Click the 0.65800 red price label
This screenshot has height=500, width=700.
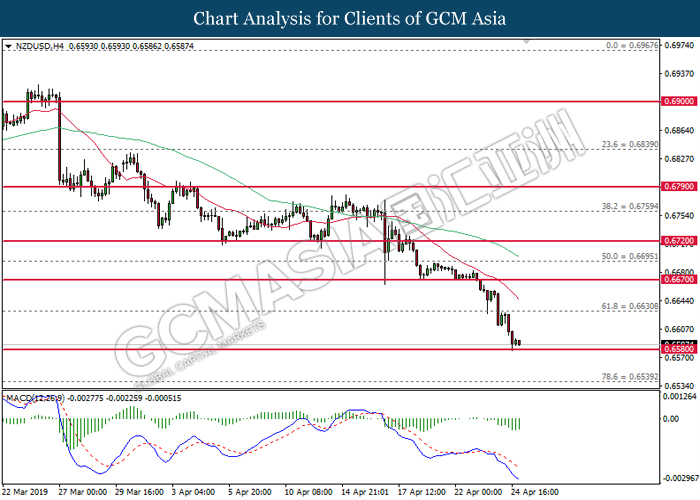click(679, 349)
